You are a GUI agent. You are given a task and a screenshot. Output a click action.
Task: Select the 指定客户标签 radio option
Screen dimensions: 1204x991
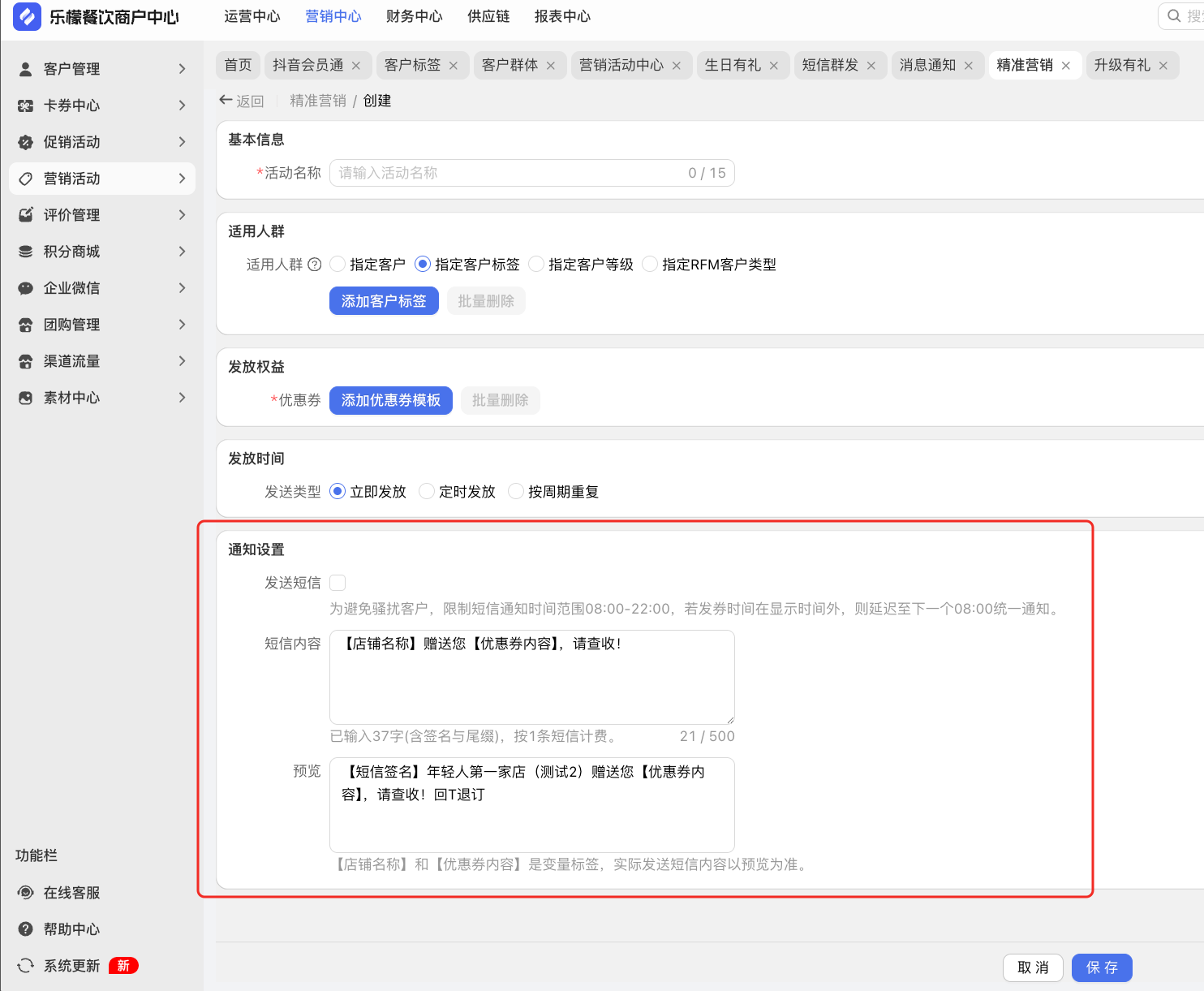point(423,265)
